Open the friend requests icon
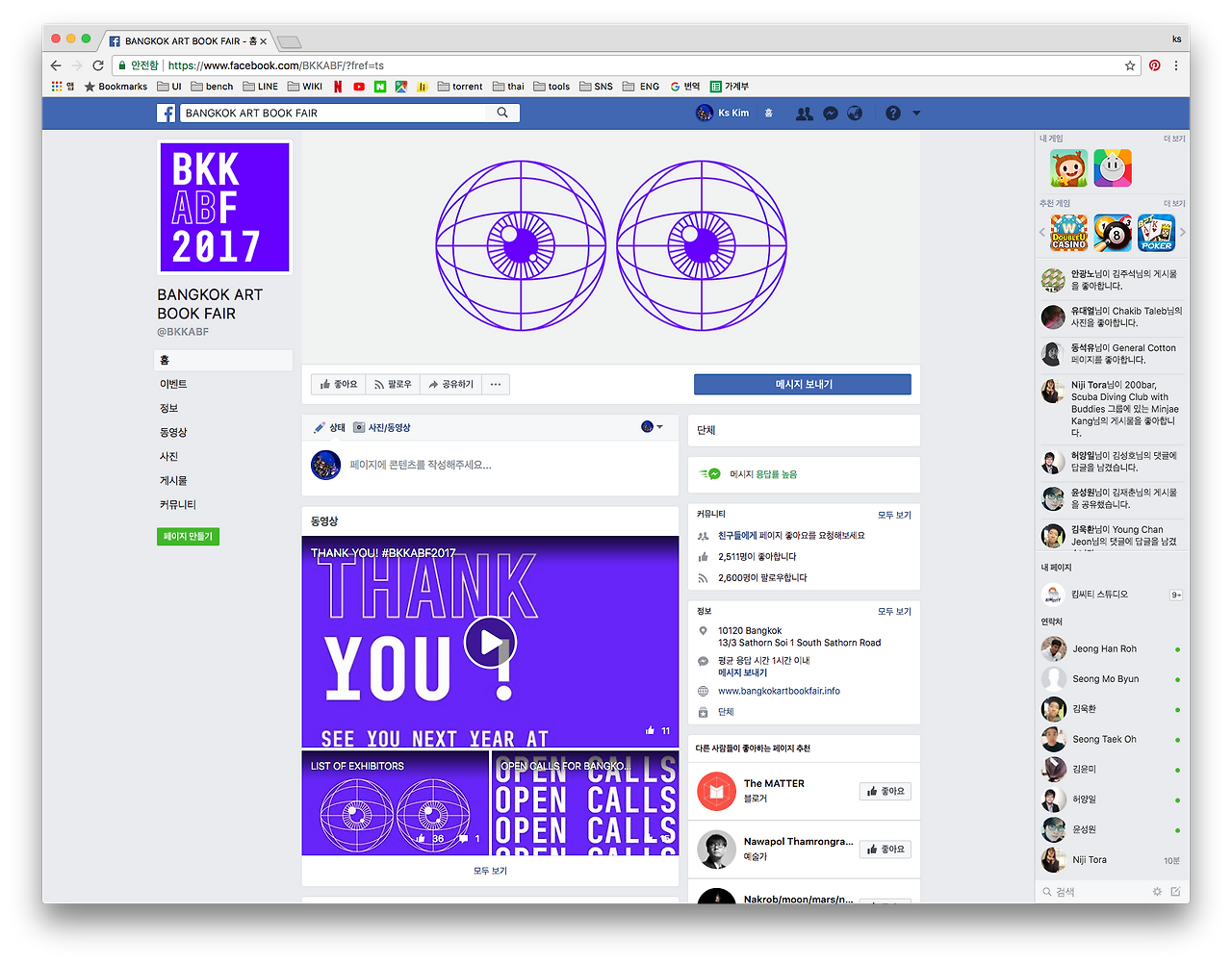The image size is (1232, 964). (x=804, y=114)
